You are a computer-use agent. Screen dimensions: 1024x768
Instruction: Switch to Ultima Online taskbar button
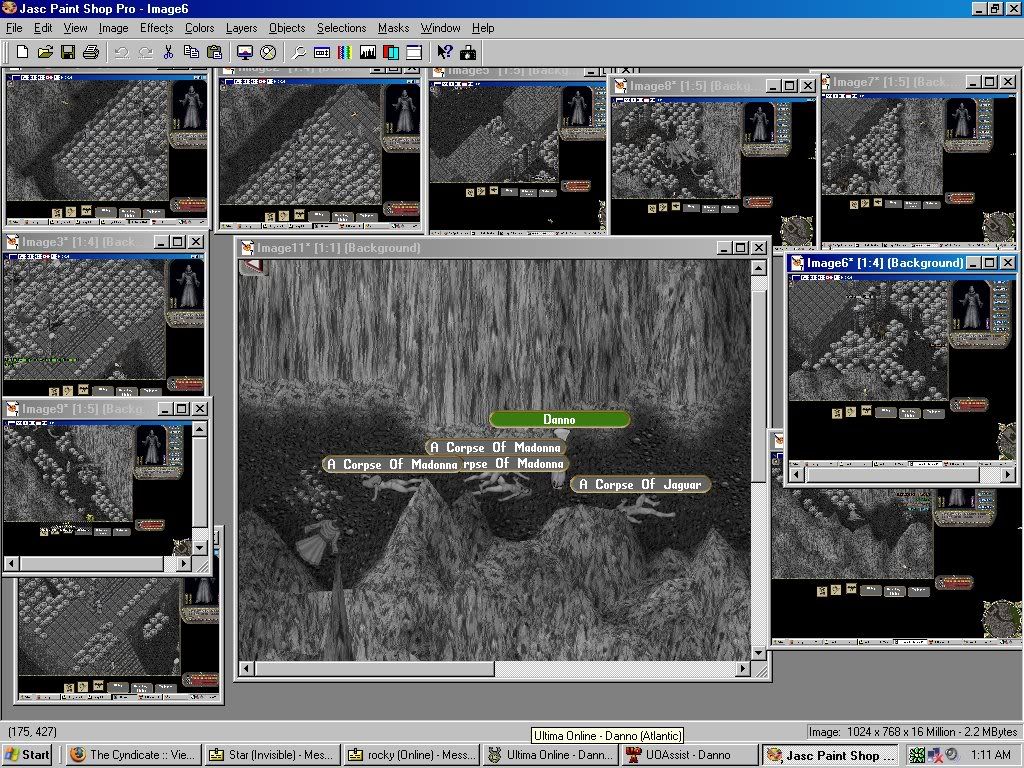[551, 755]
